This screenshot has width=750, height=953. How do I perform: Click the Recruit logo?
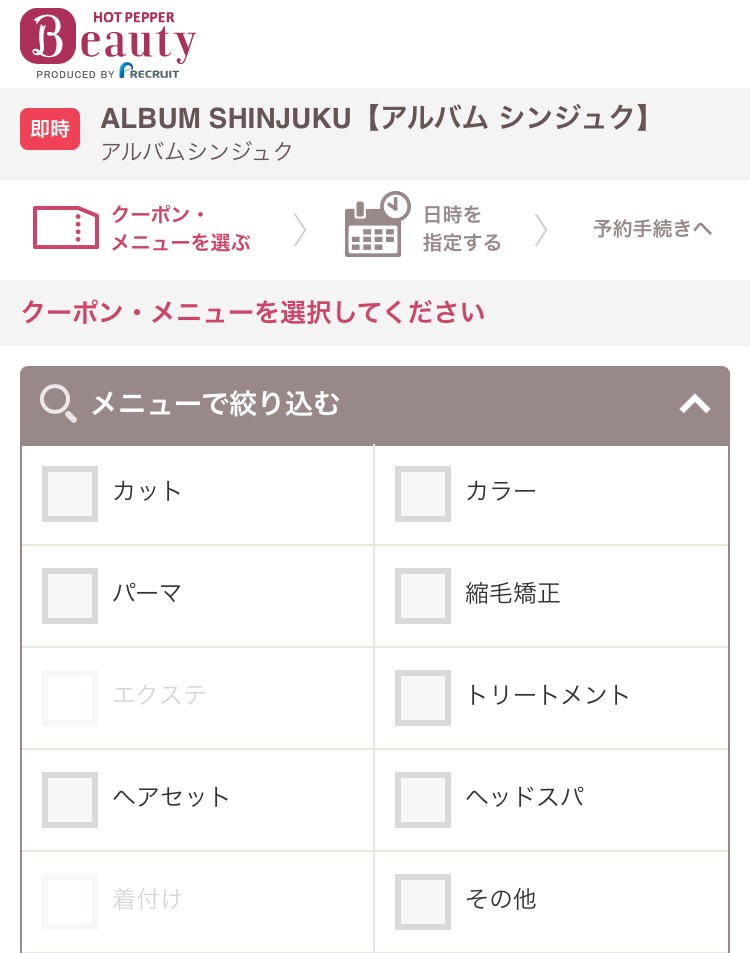pos(149,72)
